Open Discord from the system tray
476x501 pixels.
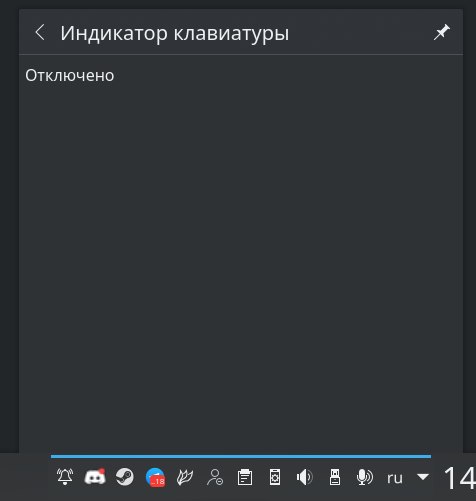(x=95, y=477)
